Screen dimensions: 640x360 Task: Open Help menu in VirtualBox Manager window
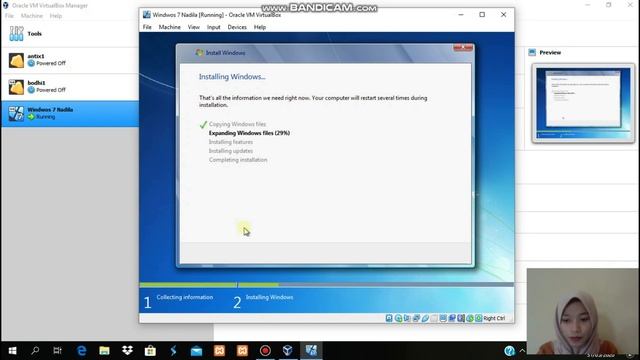tap(56, 16)
